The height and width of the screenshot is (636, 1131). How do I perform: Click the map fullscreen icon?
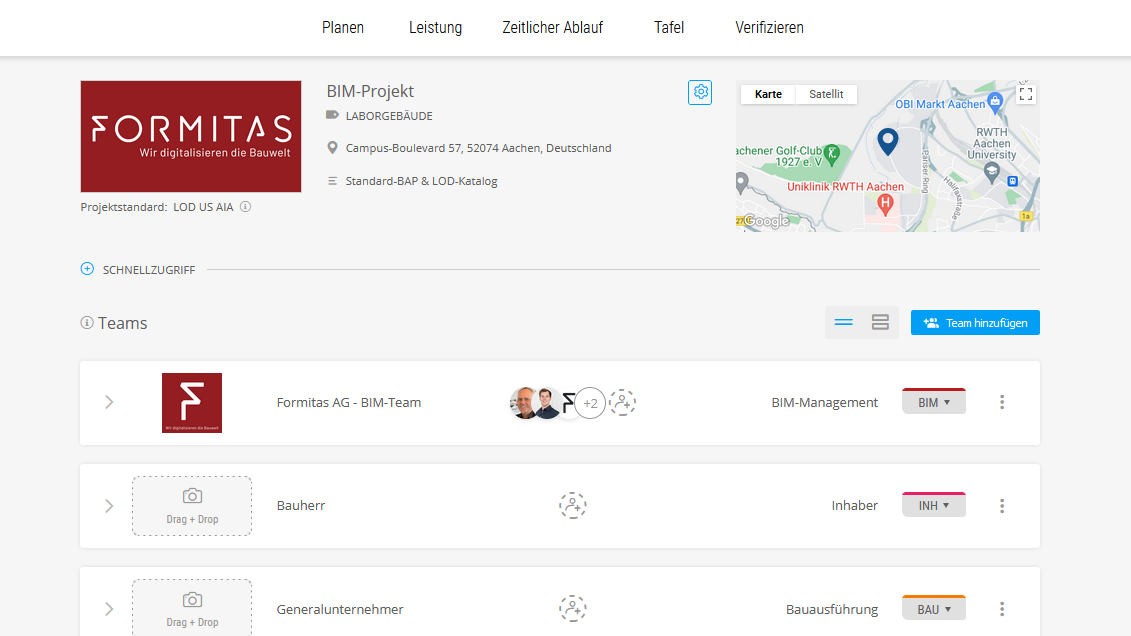(x=1025, y=94)
